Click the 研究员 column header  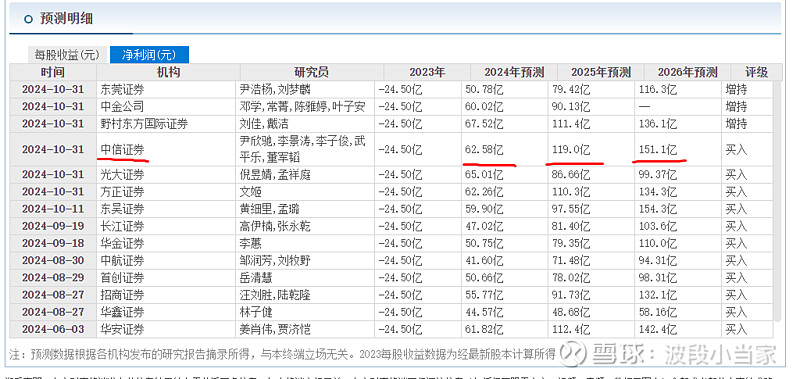pos(312,72)
